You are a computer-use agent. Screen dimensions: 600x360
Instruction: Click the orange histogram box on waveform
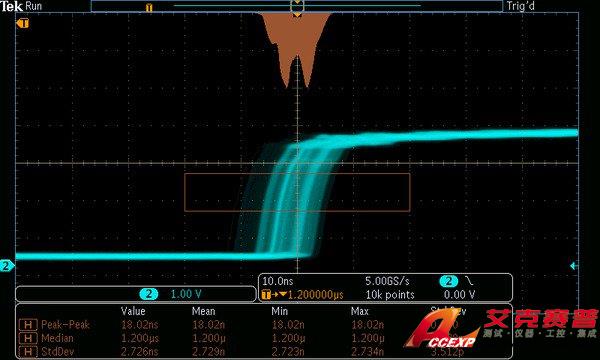click(x=297, y=192)
